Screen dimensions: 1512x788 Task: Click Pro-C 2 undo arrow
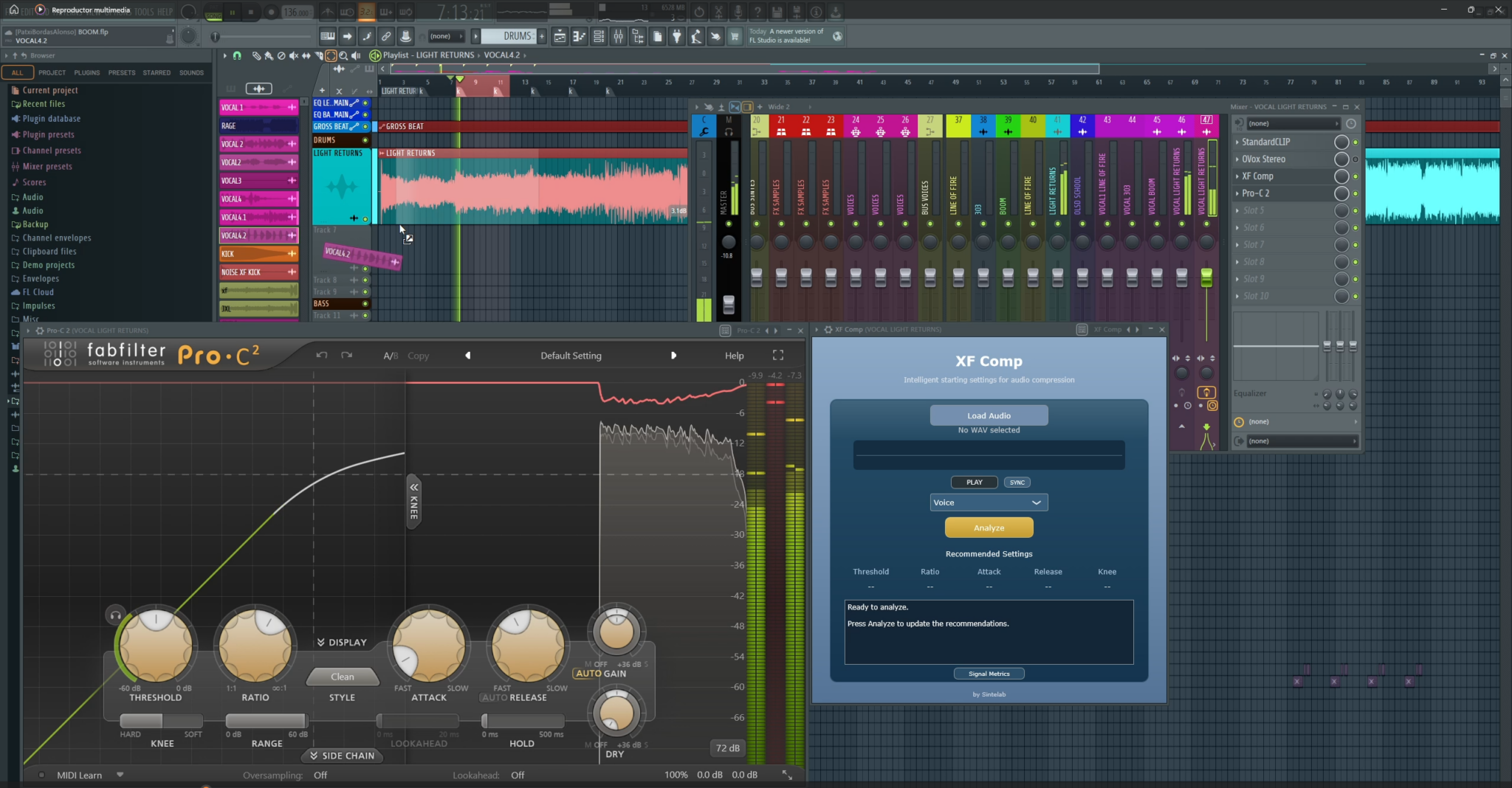click(322, 356)
